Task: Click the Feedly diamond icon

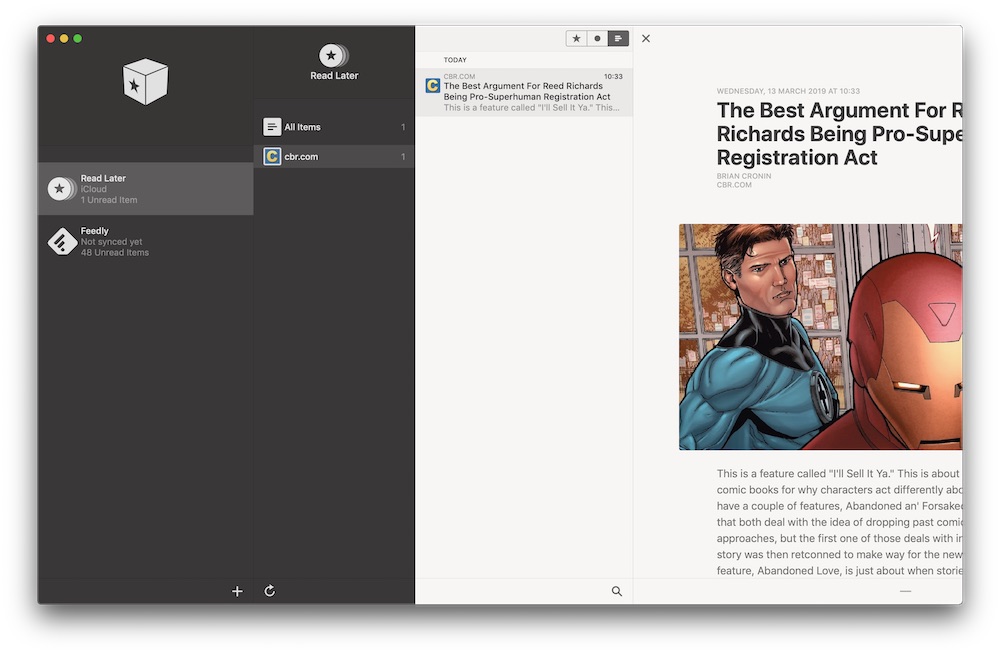Action: pos(62,242)
